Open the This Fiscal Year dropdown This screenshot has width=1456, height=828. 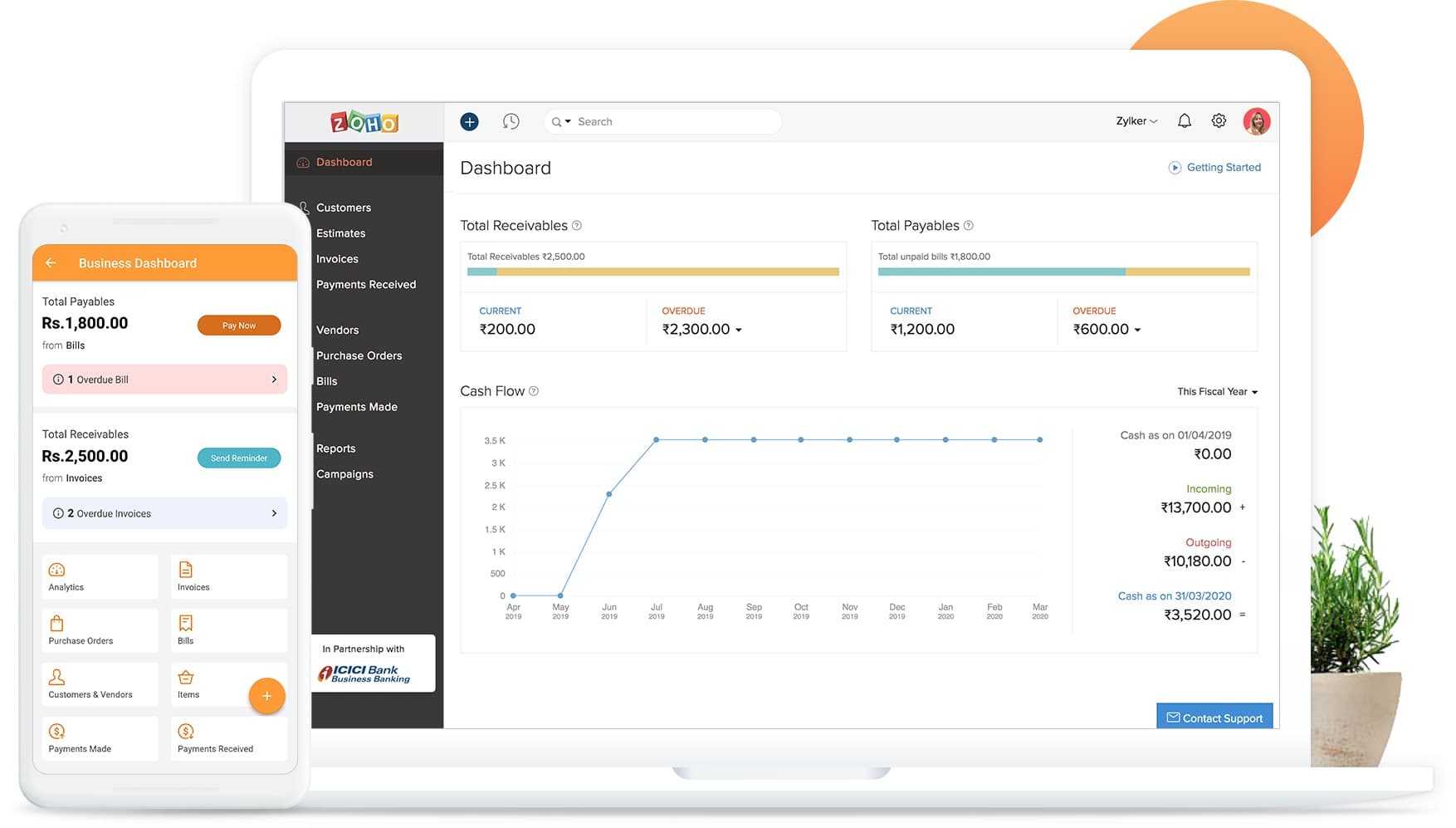[1217, 392]
